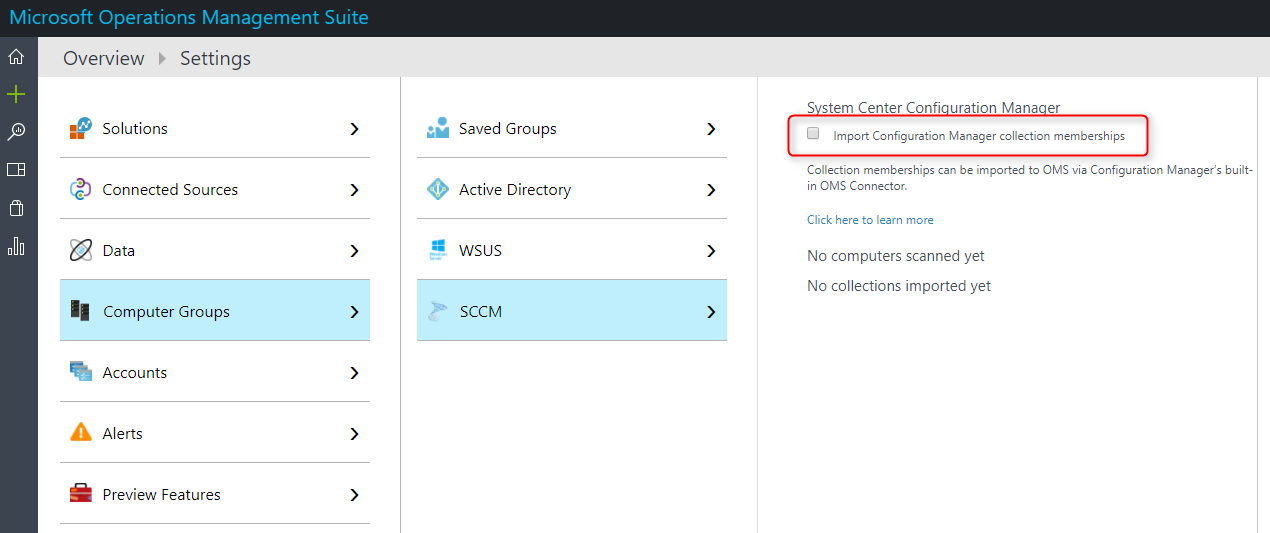Click the Preview Features toolbox icon
This screenshot has width=1270, height=533.
pos(81,494)
